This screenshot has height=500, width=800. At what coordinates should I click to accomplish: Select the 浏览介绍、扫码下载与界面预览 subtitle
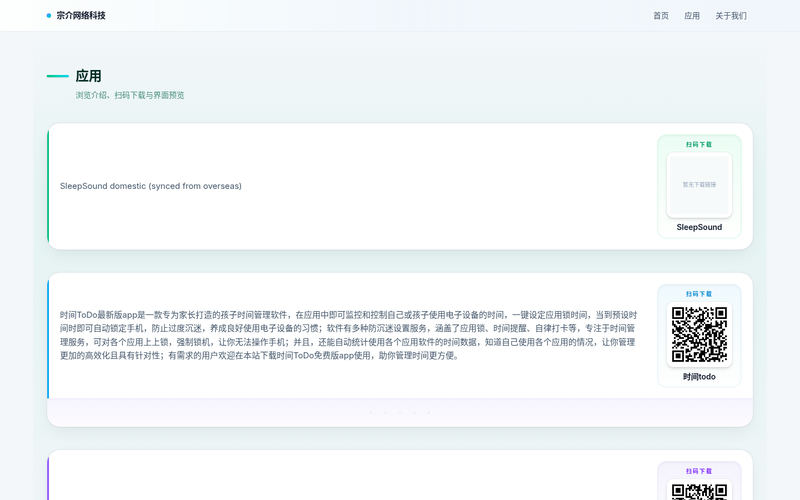click(130, 95)
